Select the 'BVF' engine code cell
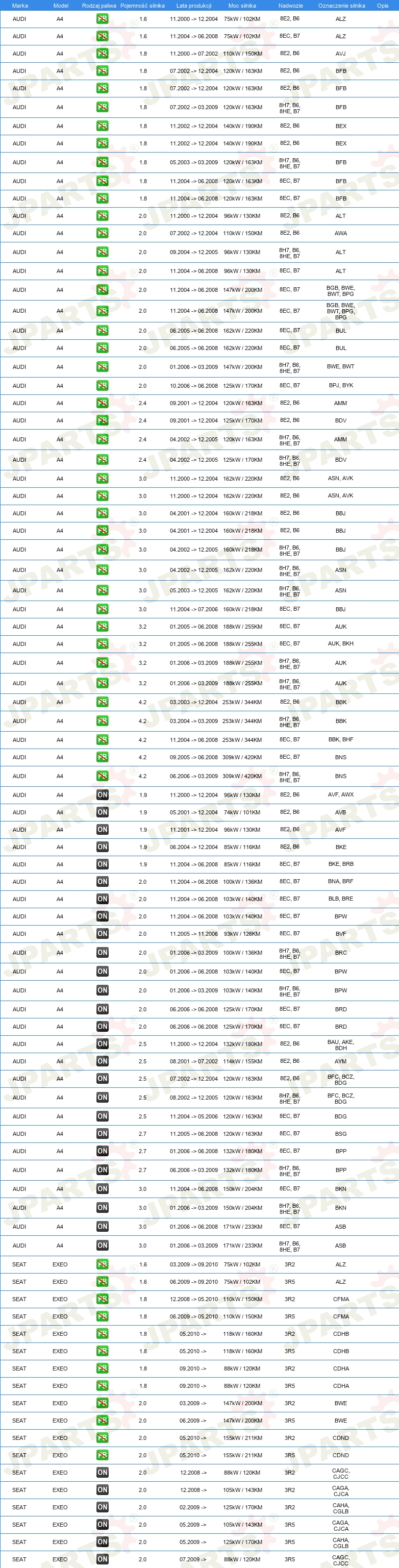The image size is (399, 1568). (341, 933)
